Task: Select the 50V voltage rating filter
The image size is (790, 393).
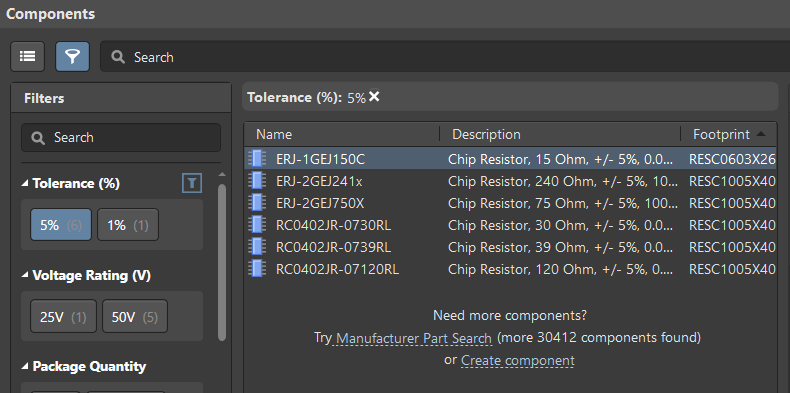Action: (135, 316)
